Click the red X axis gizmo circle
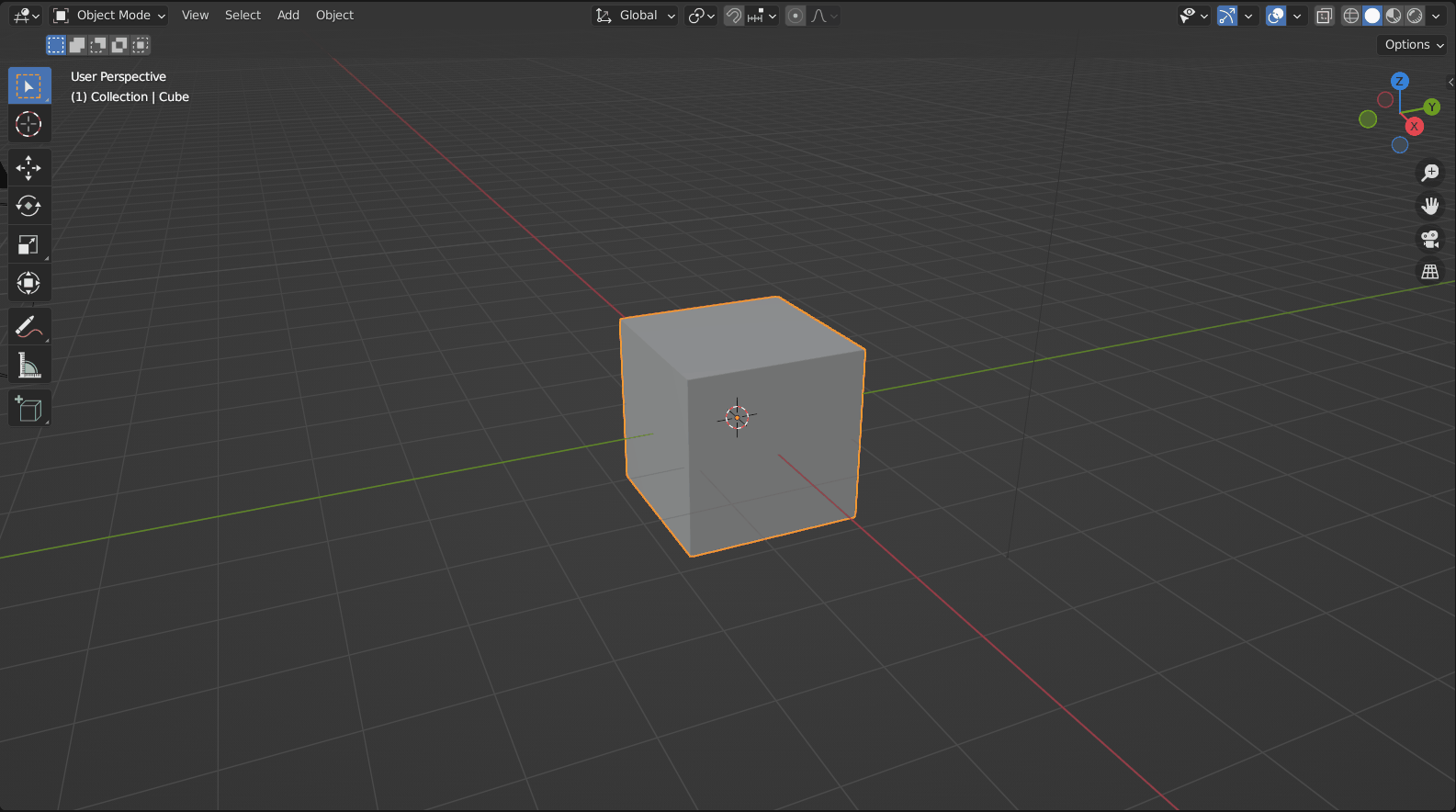1456x812 pixels. [1415, 126]
